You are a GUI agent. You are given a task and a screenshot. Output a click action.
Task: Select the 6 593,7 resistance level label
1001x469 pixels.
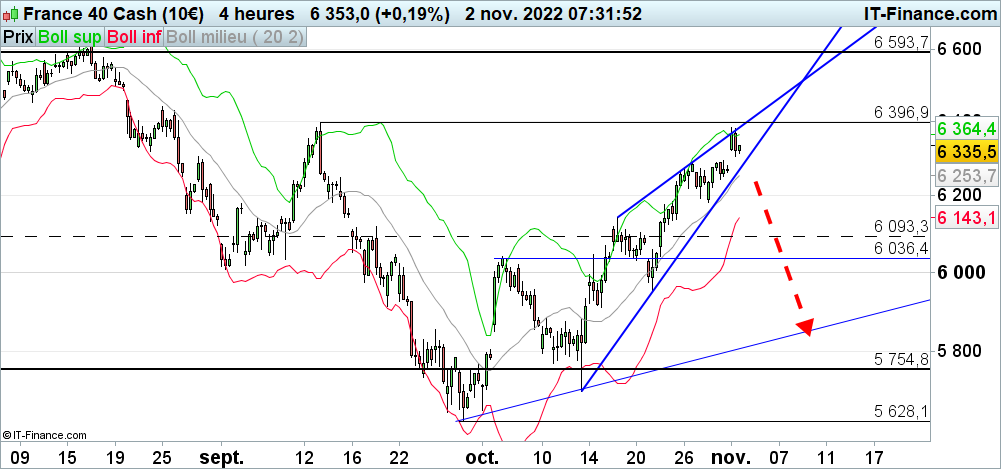pyautogui.click(x=902, y=42)
